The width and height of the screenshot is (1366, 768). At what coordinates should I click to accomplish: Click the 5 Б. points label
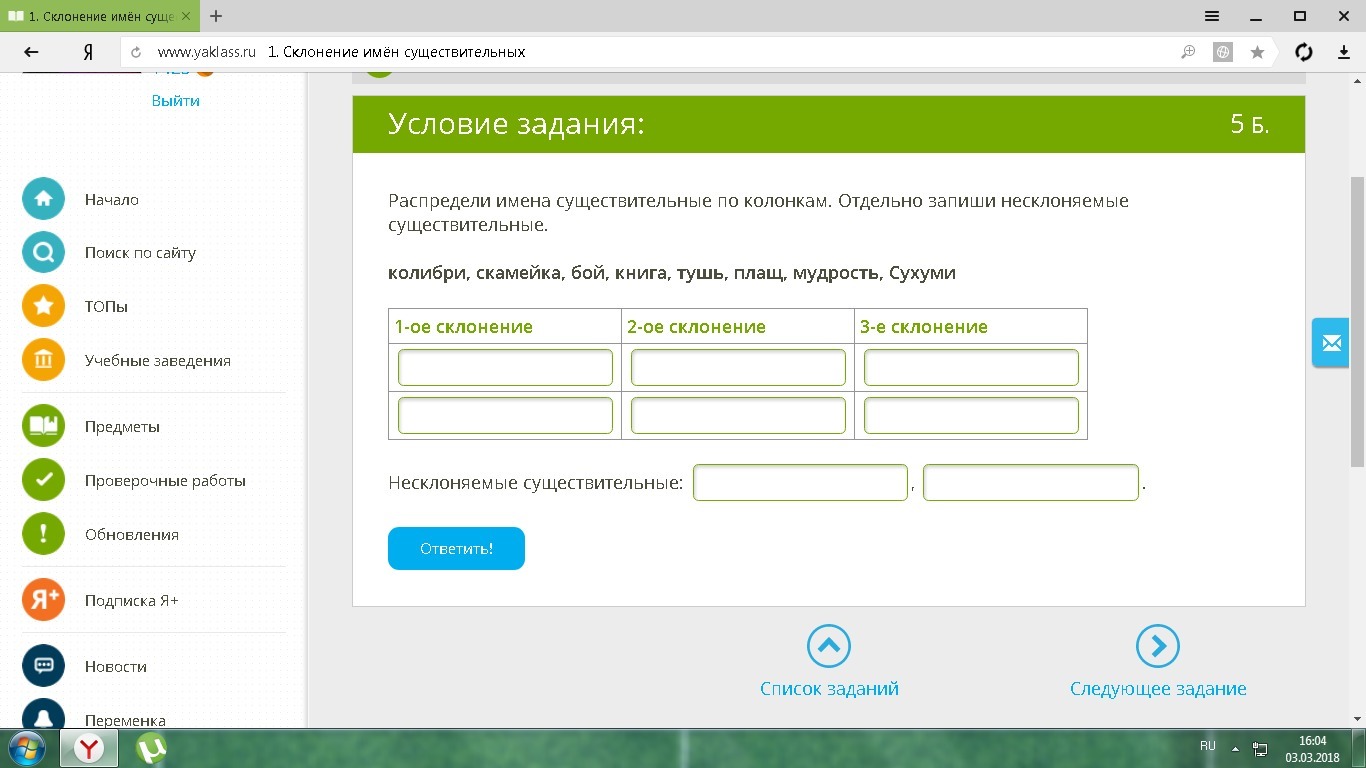coord(1250,124)
